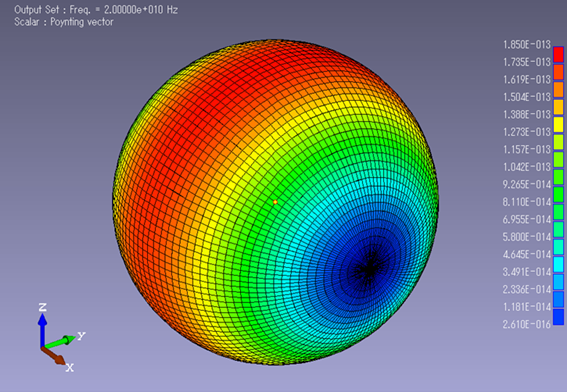Click the brown X axis arrow
This screenshot has height=392, width=567.
[54, 355]
